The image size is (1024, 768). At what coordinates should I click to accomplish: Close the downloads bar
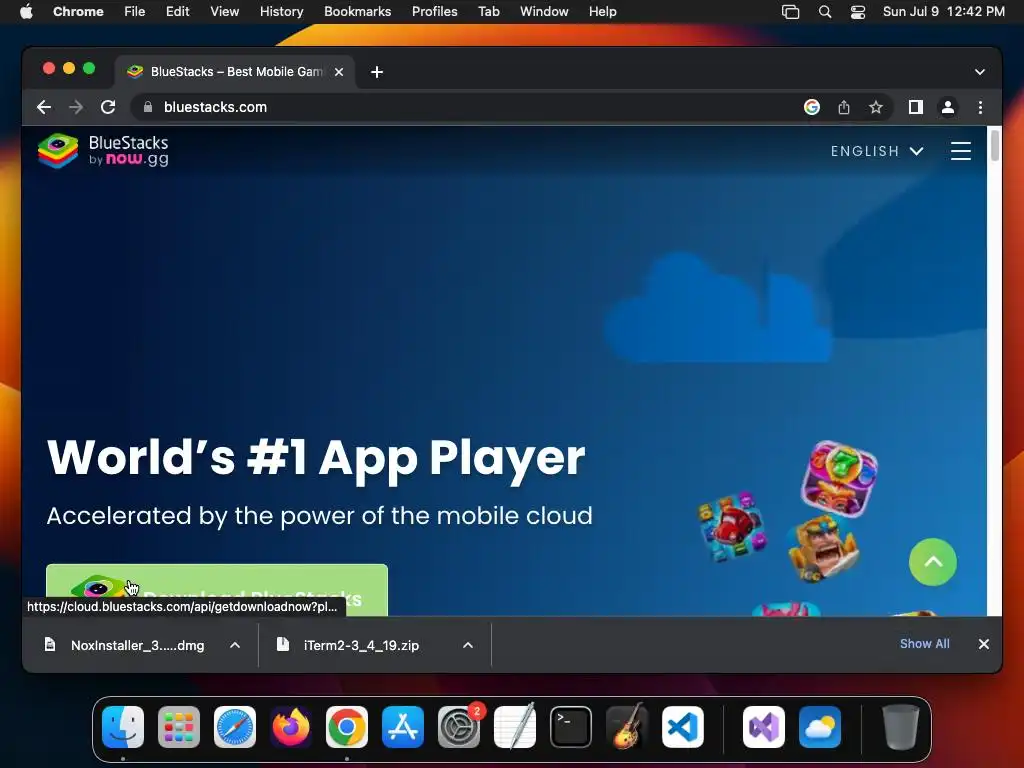point(984,644)
